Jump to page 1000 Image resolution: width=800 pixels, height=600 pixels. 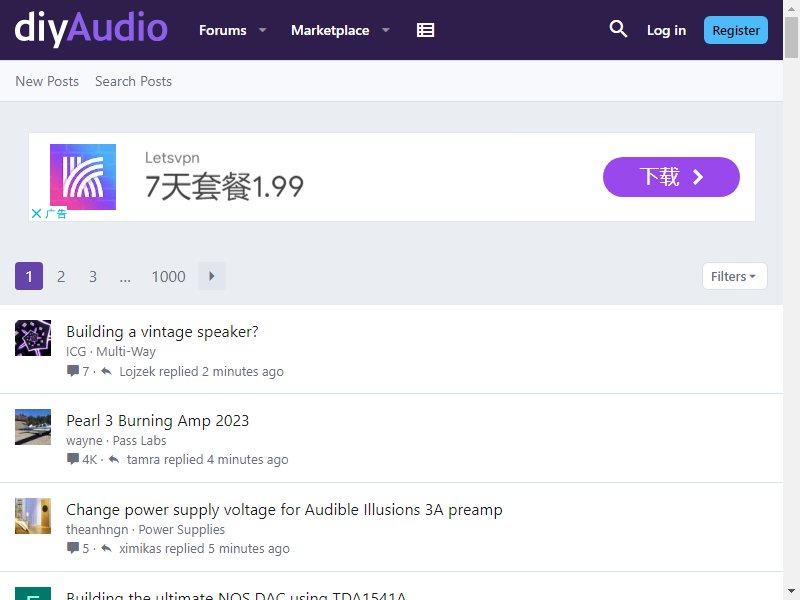pos(168,276)
